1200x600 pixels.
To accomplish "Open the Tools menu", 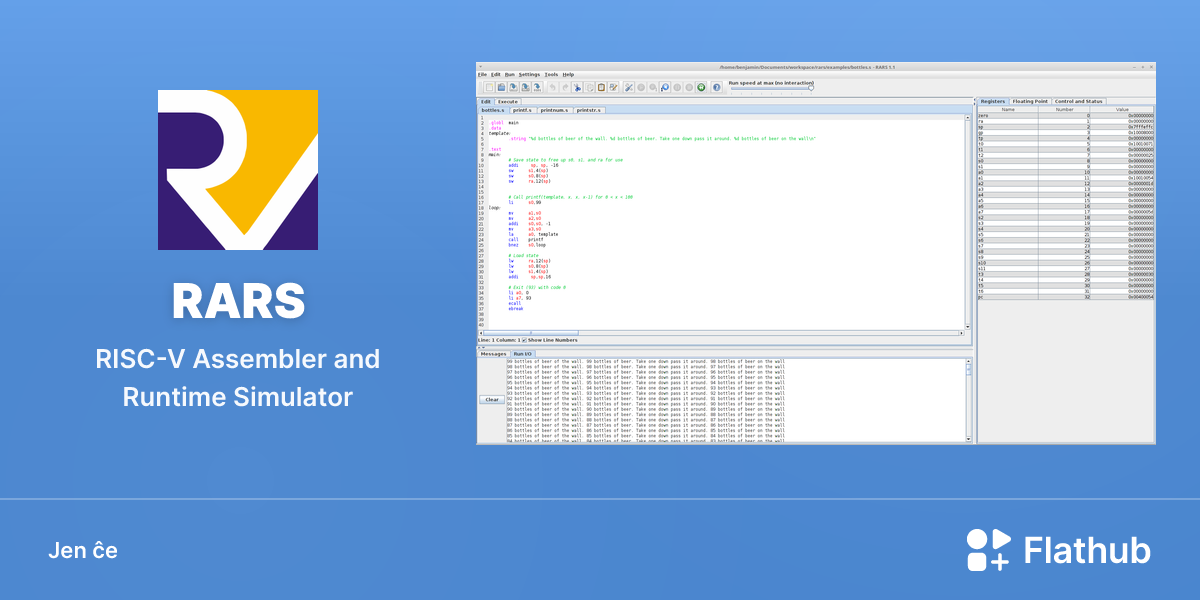I will [x=551, y=74].
